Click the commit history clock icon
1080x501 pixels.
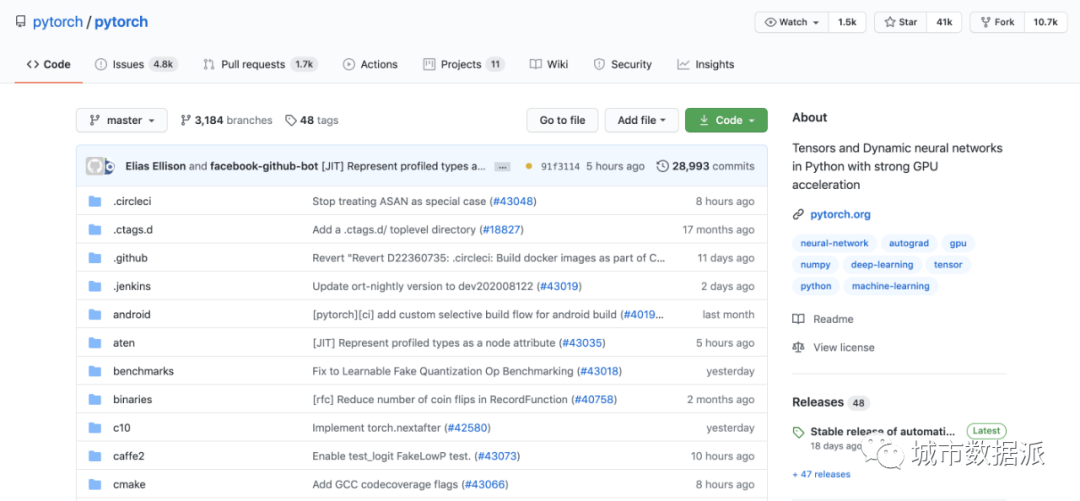[x=662, y=166]
